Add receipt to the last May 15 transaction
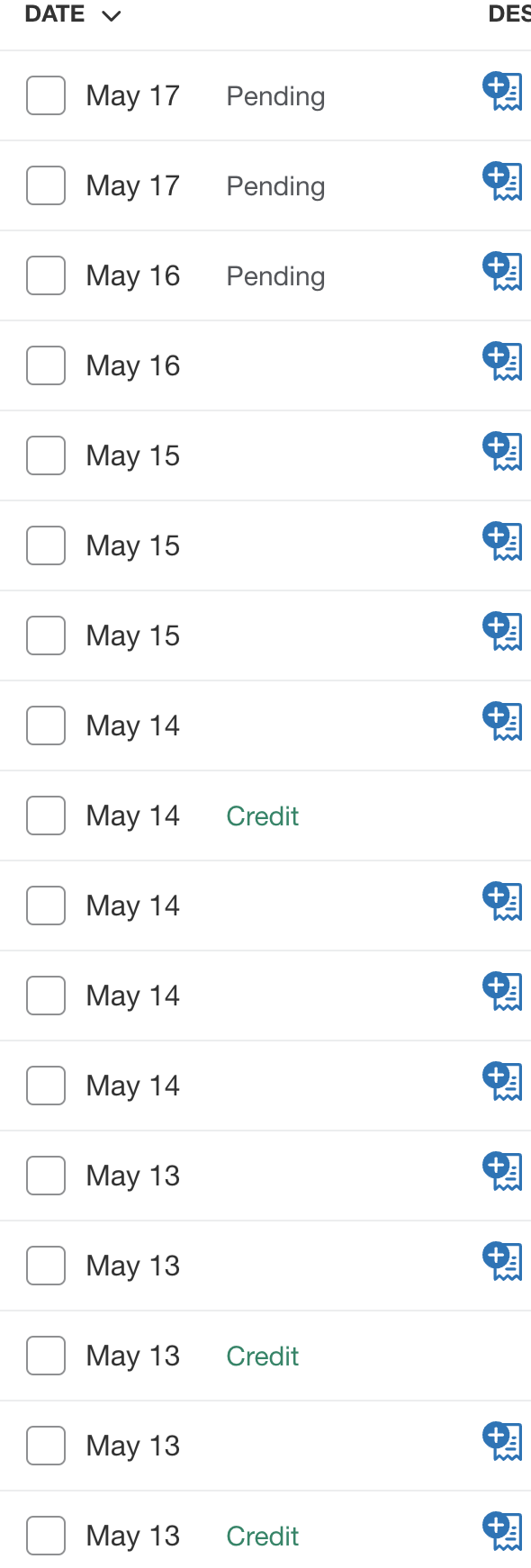 pos(502,631)
